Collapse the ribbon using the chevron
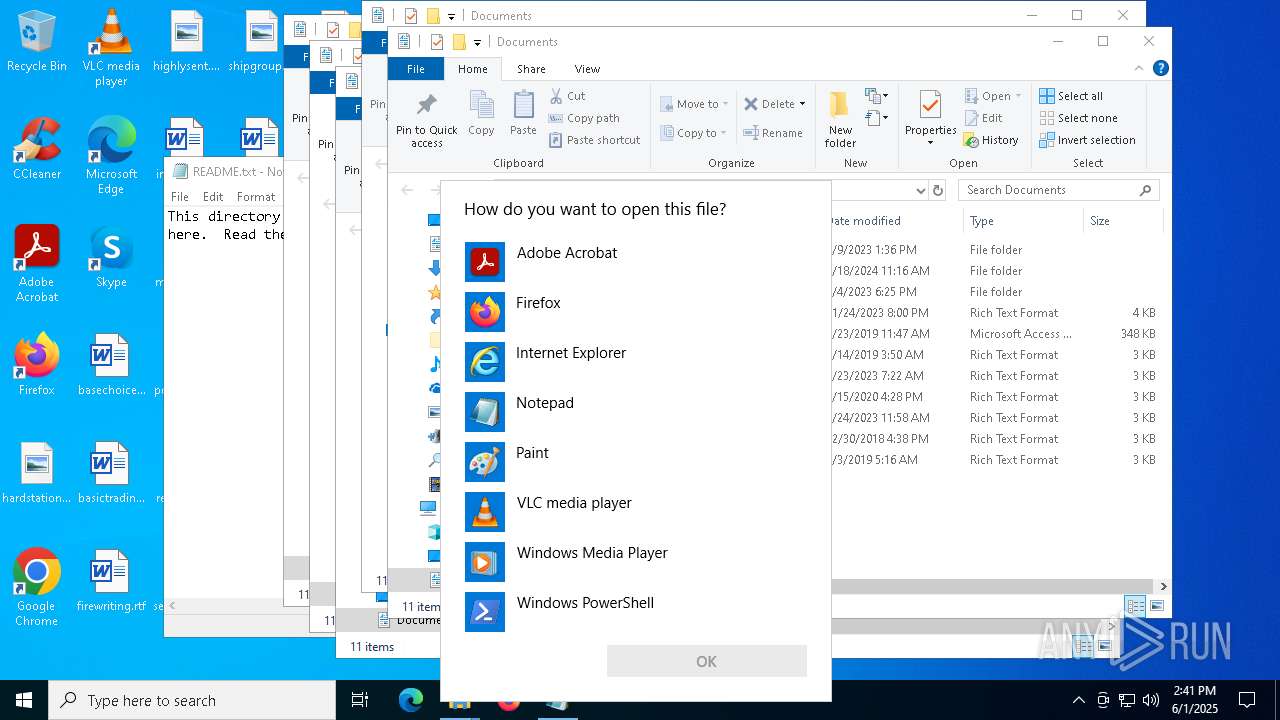Image resolution: width=1280 pixels, height=720 pixels. point(1139,68)
